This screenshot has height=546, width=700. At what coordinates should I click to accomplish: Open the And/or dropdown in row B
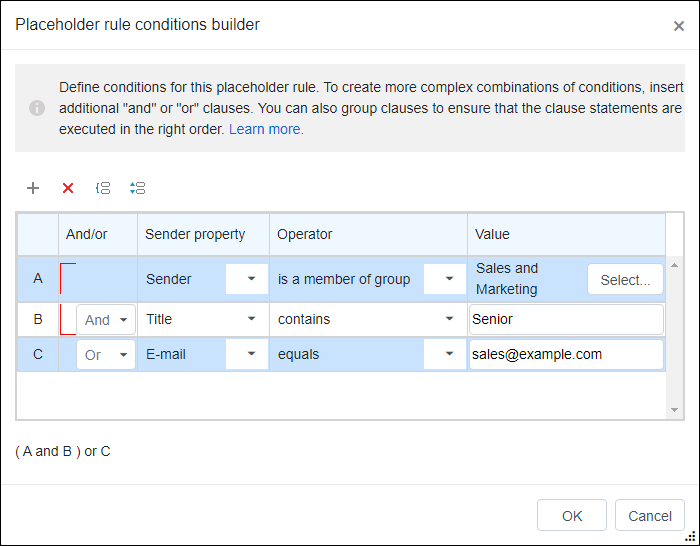(106, 320)
